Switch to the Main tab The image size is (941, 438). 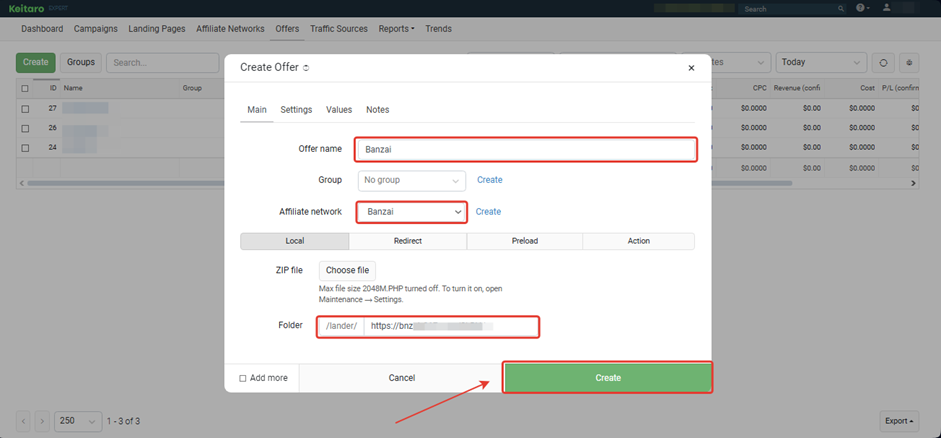pos(257,110)
